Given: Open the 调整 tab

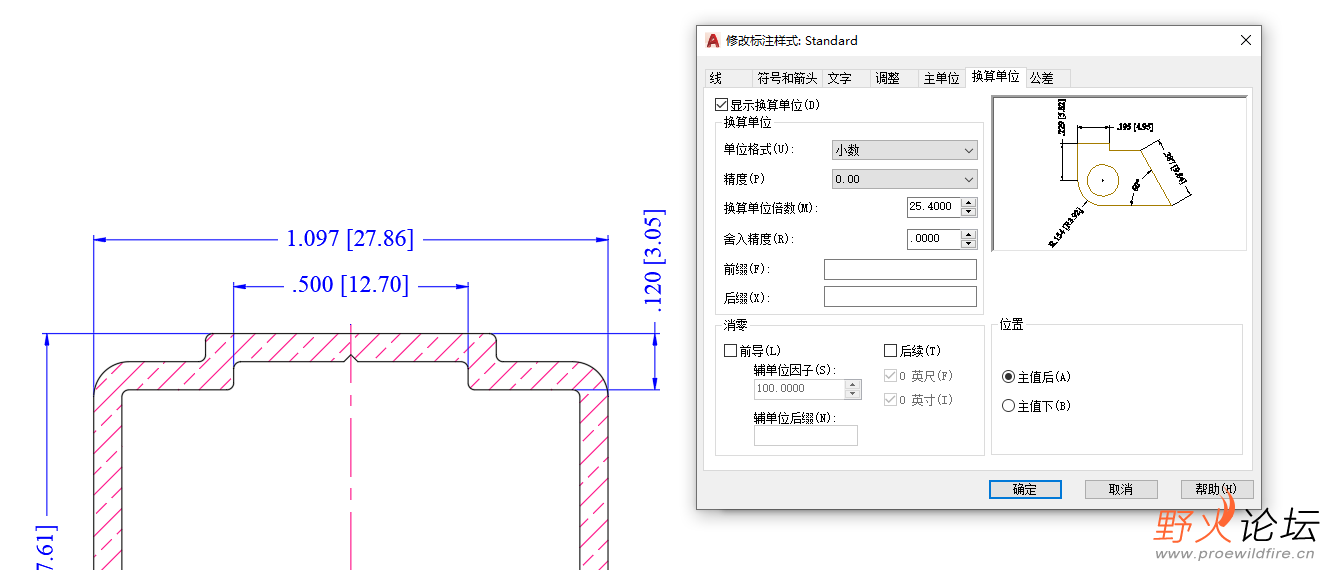Looking at the screenshot, I should (x=894, y=78).
